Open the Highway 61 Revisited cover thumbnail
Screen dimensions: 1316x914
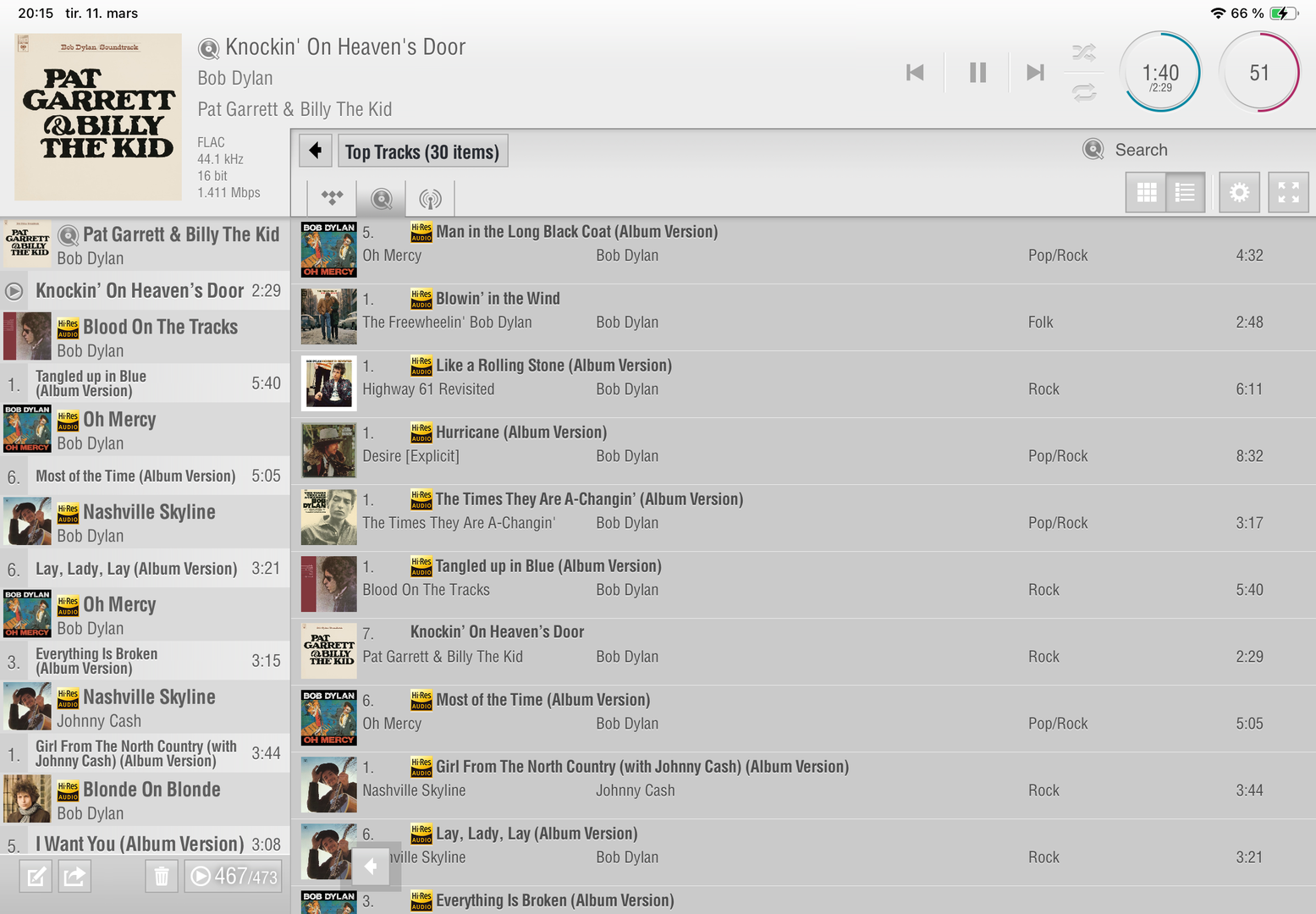tap(329, 383)
